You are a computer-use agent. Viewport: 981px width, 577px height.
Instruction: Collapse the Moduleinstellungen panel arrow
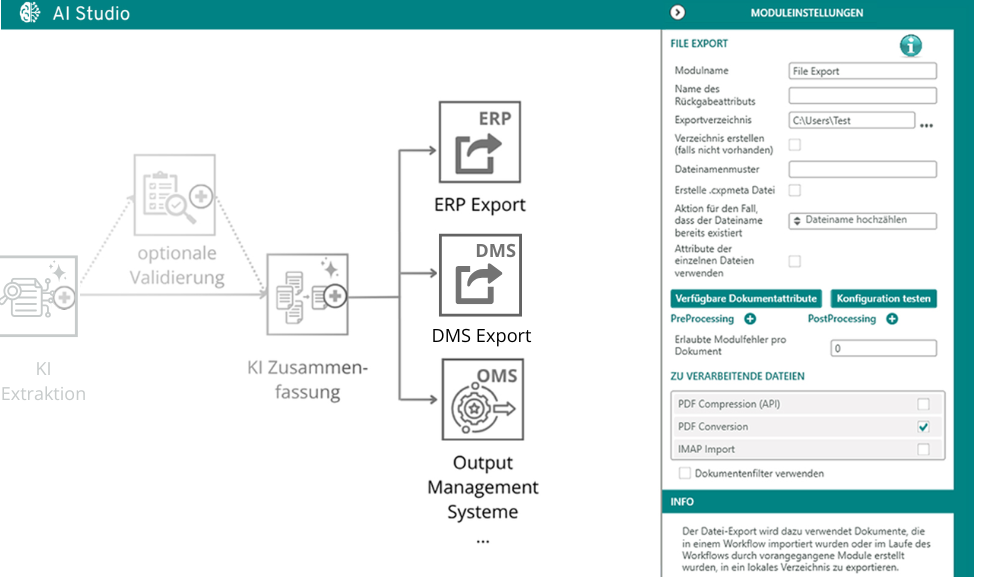[678, 13]
